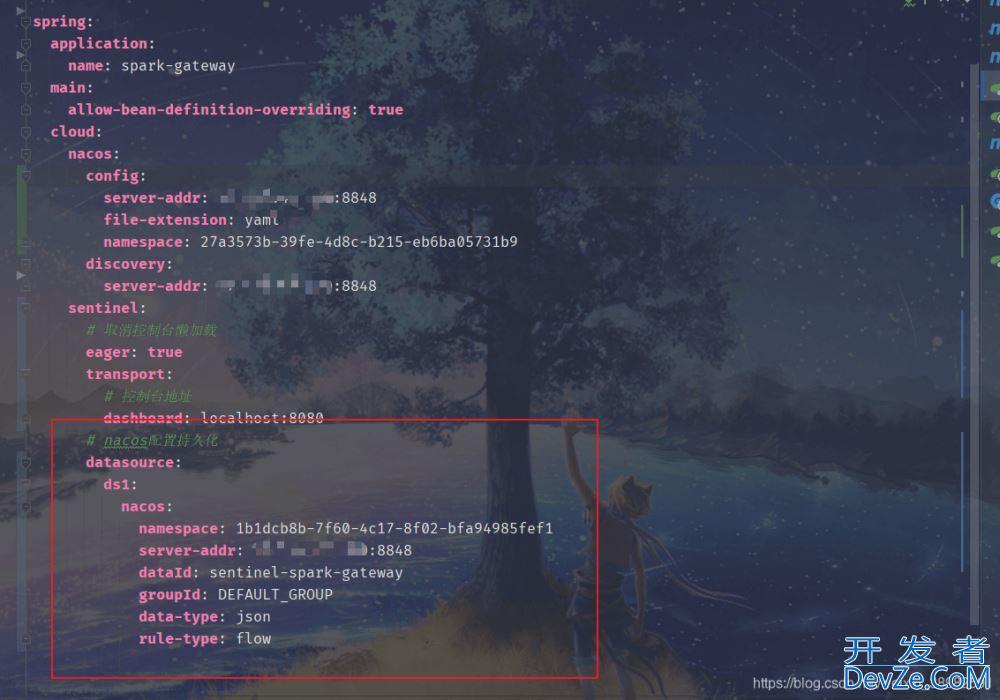Click the editor's vertical scrollbar
Image resolution: width=1000 pixels, height=700 pixels.
pos(974,344)
